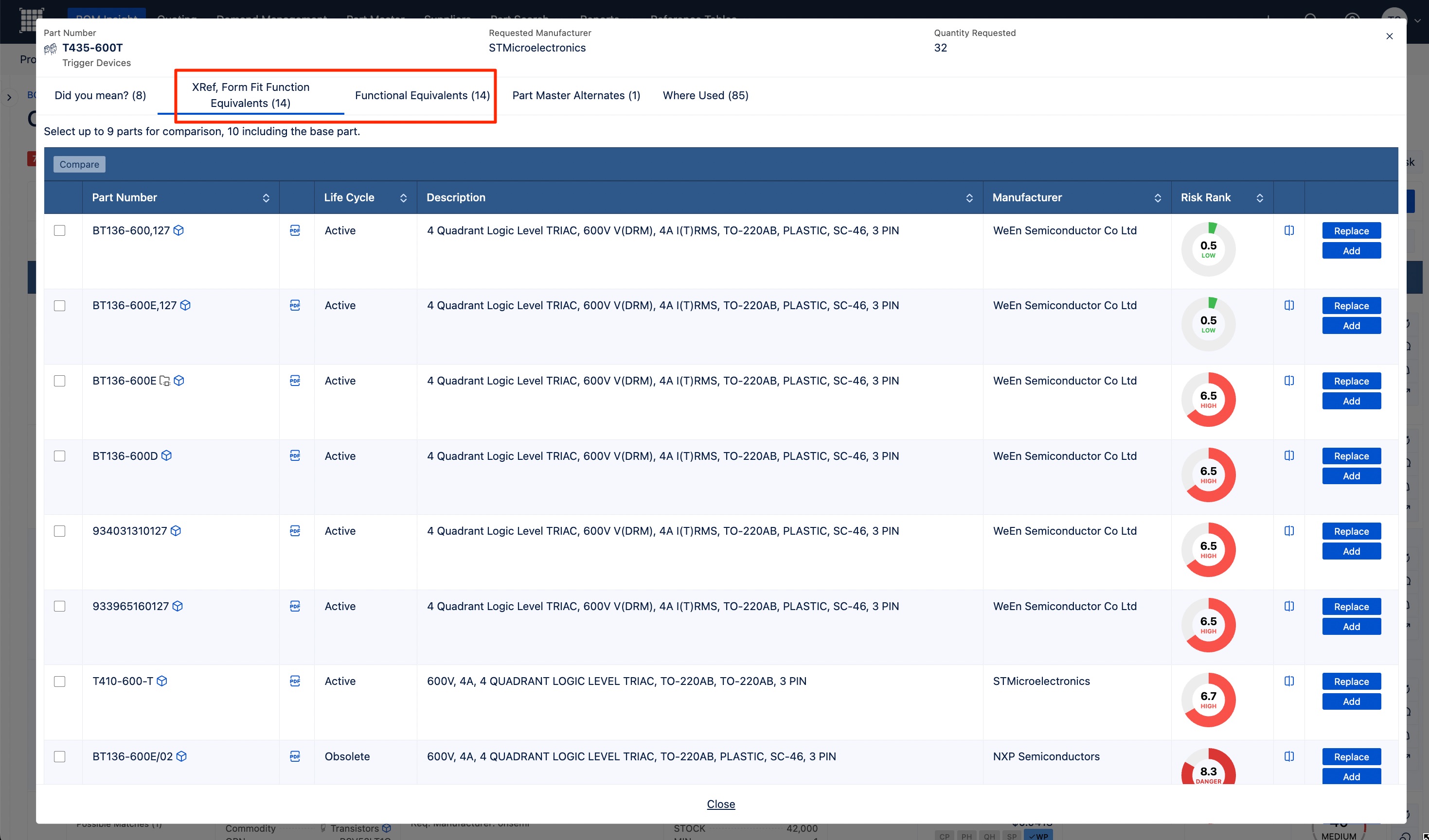Screen dimensions: 1429x840
Task: Select checkbox for BT136-600E,127
Action: click(59, 305)
